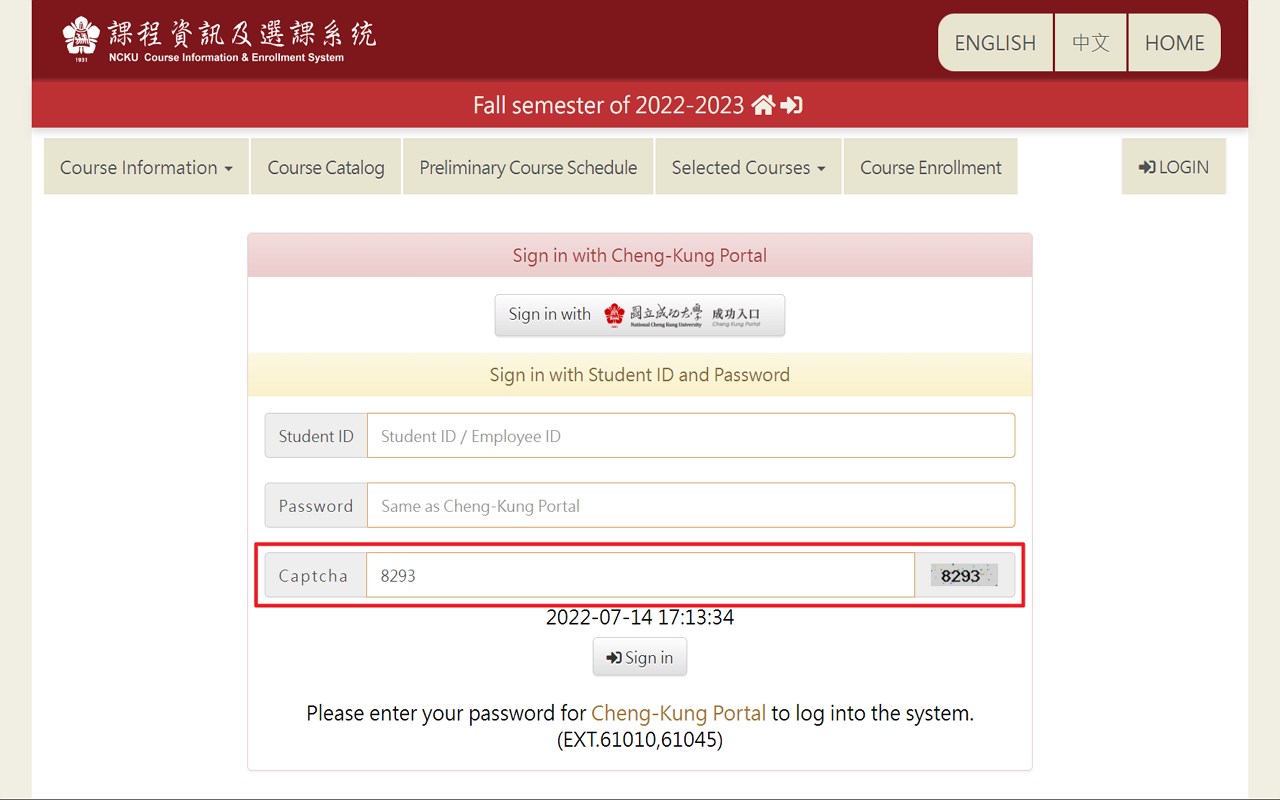Screen dimensions: 1280x800
Task: Click the NCKU emblem on the Cheng-Kung Portal button
Action: click(x=614, y=315)
